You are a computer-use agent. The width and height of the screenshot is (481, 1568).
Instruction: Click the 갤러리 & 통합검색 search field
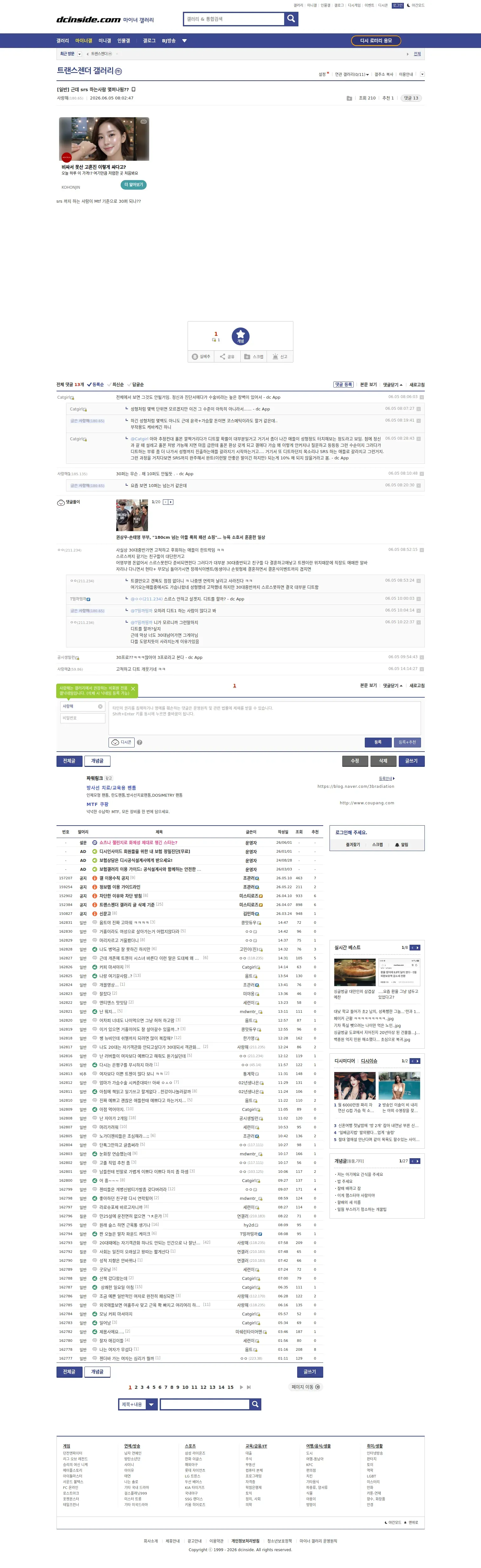click(234, 19)
